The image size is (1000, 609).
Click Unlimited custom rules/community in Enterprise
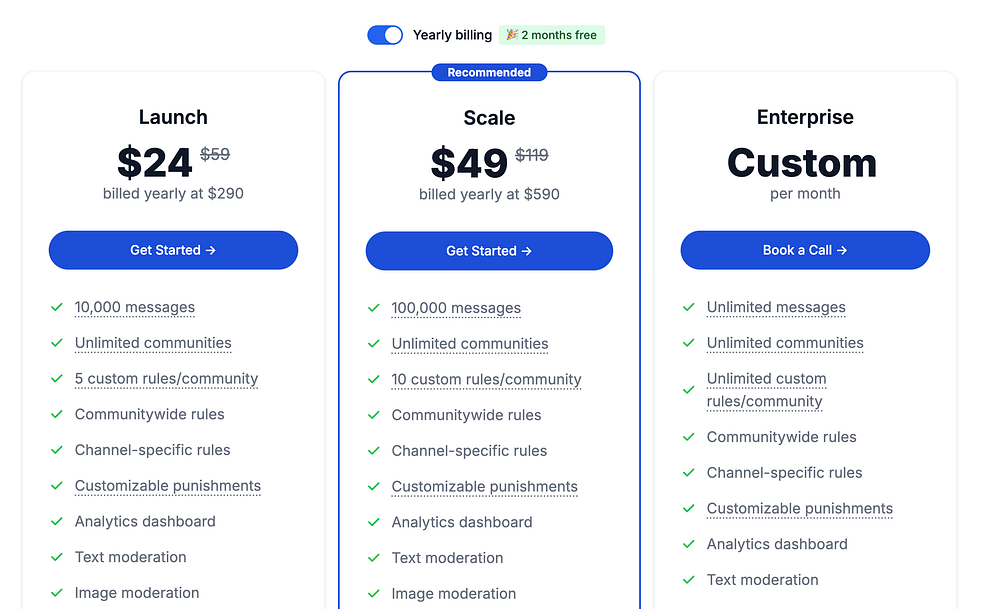point(766,390)
